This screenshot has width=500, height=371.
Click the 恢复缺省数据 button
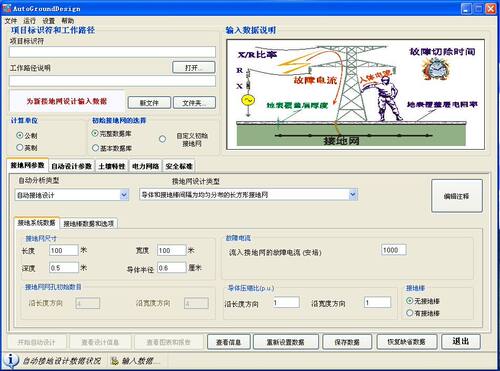click(407, 342)
